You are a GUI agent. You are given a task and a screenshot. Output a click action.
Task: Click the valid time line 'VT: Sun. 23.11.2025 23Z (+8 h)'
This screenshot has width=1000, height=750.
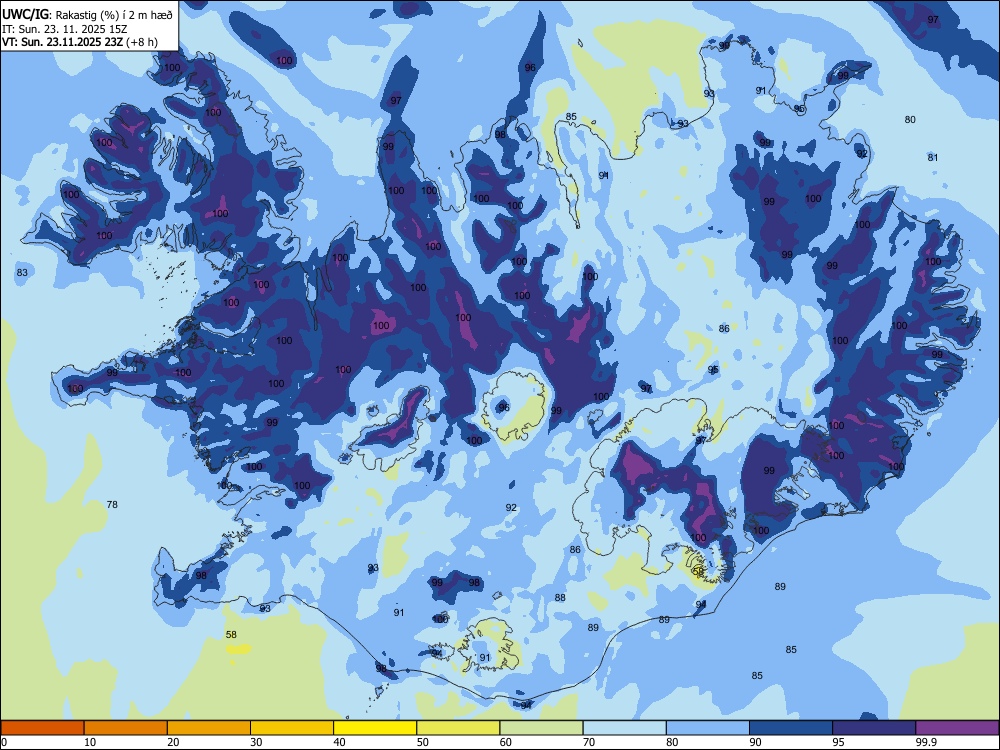coord(80,42)
